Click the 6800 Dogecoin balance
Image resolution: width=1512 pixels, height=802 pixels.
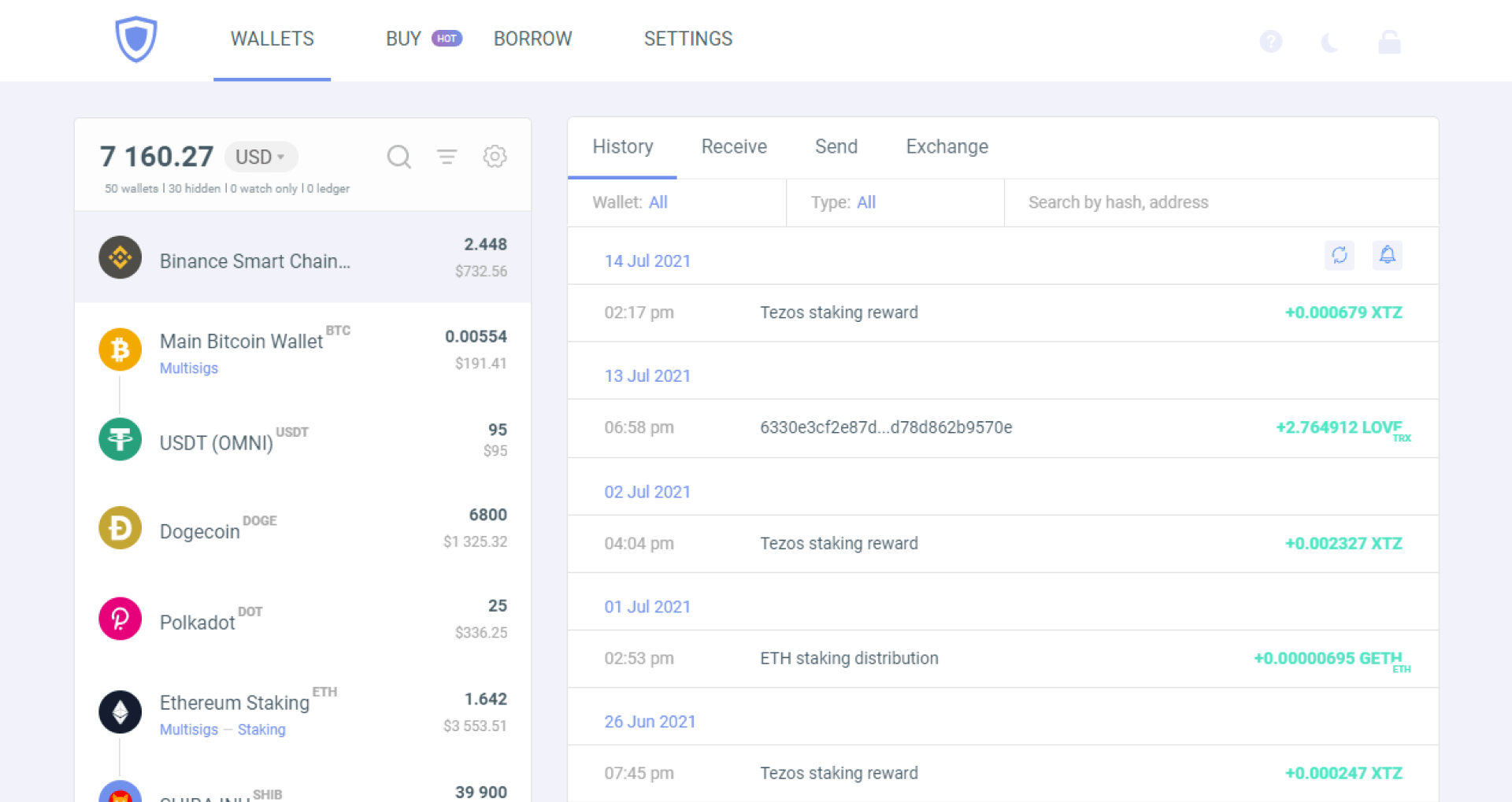pos(487,515)
